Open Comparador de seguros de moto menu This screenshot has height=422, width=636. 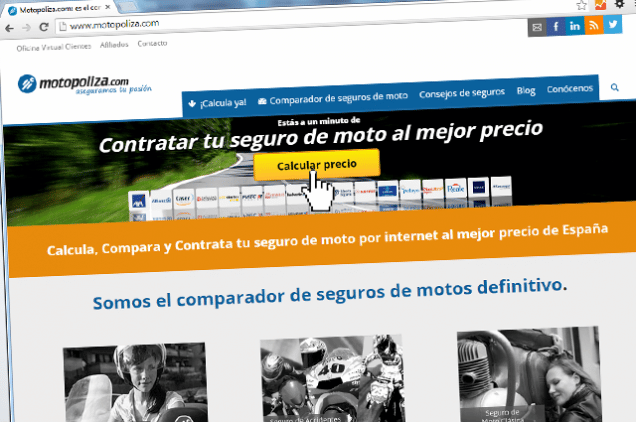click(x=333, y=98)
